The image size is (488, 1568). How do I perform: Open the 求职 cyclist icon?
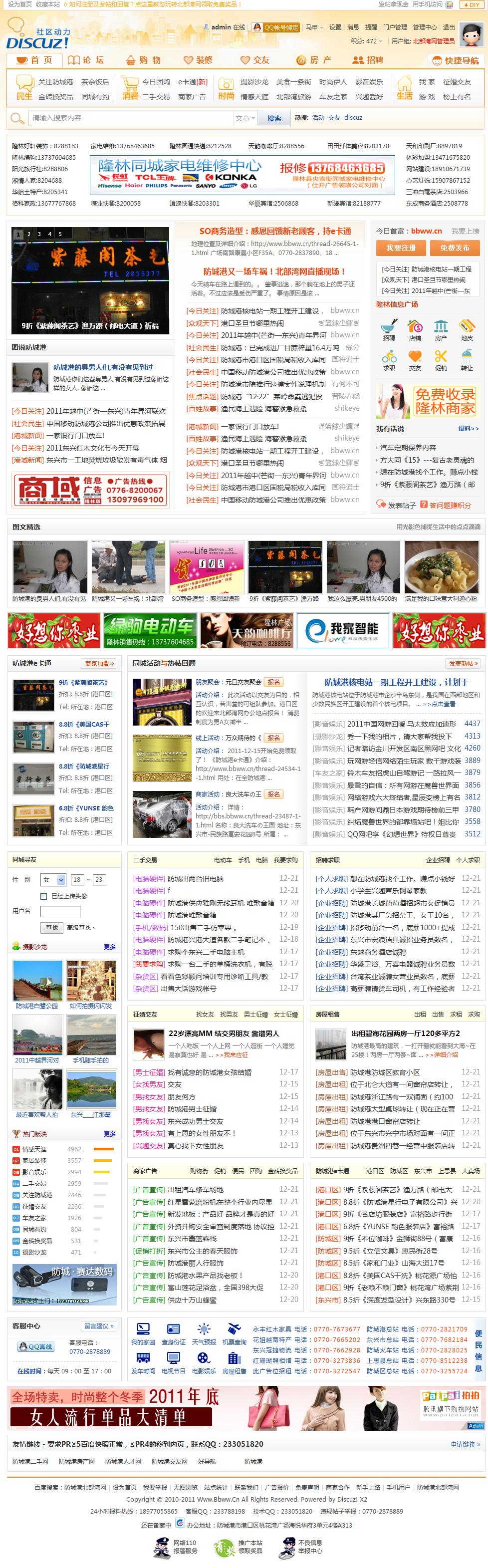[389, 355]
